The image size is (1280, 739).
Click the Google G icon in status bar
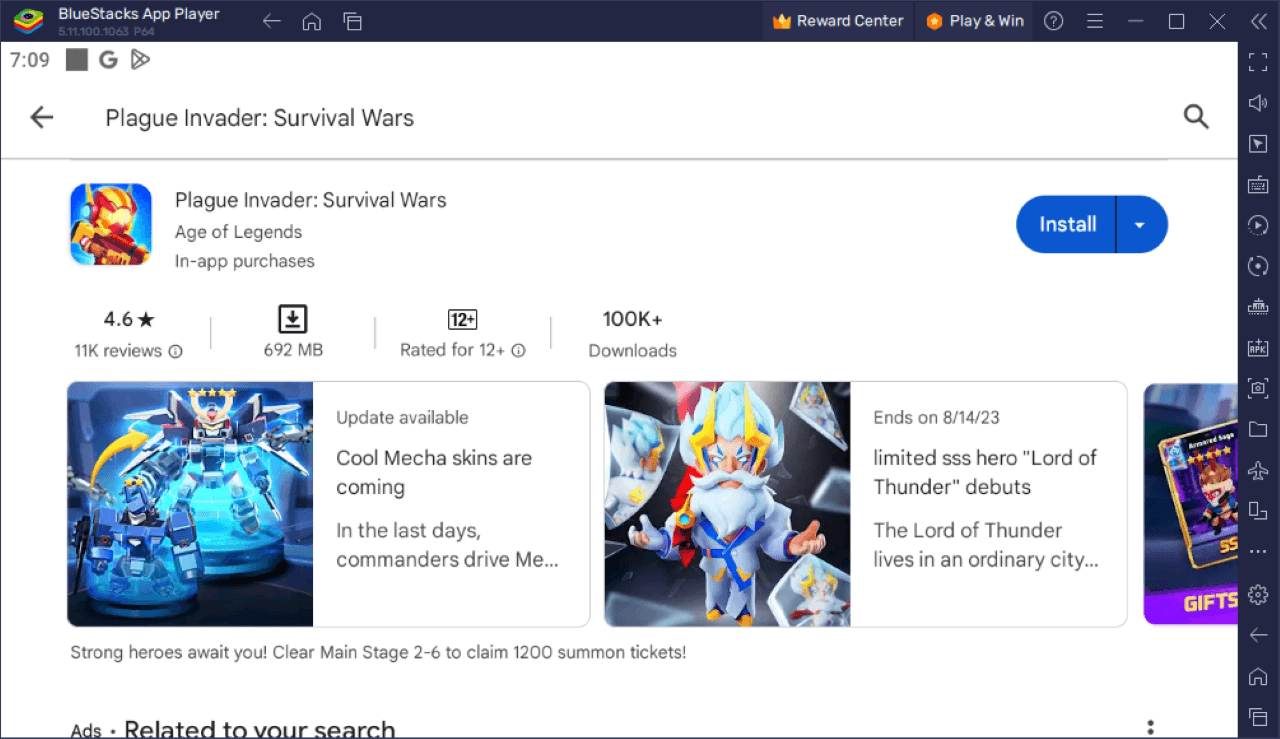(x=108, y=60)
